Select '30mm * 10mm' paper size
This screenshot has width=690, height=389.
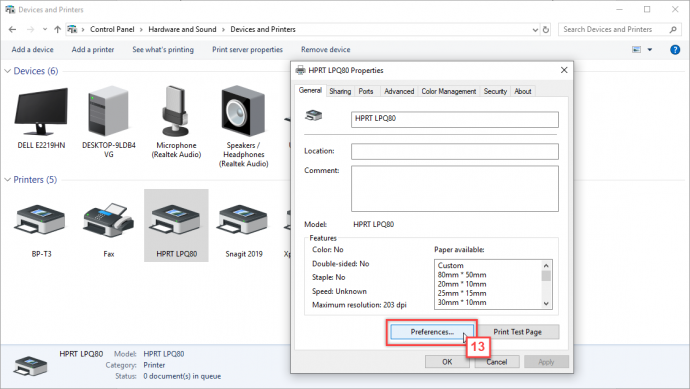click(x=462, y=302)
